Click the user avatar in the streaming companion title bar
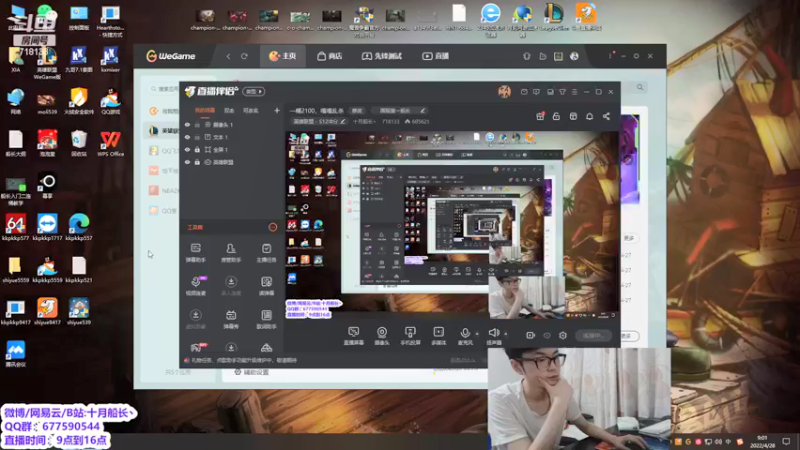The image size is (800, 450). pyautogui.click(x=504, y=91)
